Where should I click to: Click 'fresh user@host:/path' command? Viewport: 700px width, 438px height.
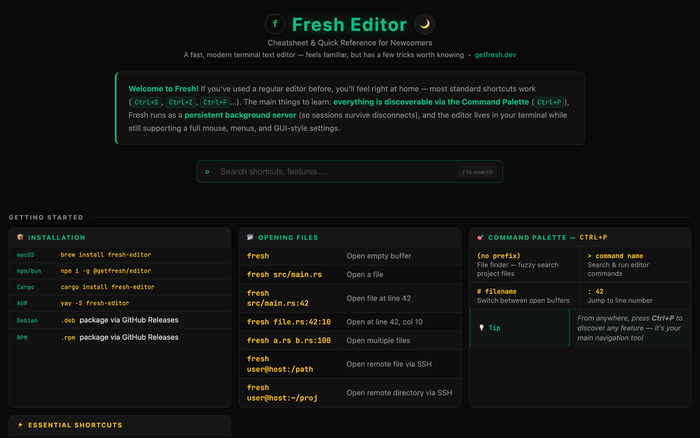point(280,364)
